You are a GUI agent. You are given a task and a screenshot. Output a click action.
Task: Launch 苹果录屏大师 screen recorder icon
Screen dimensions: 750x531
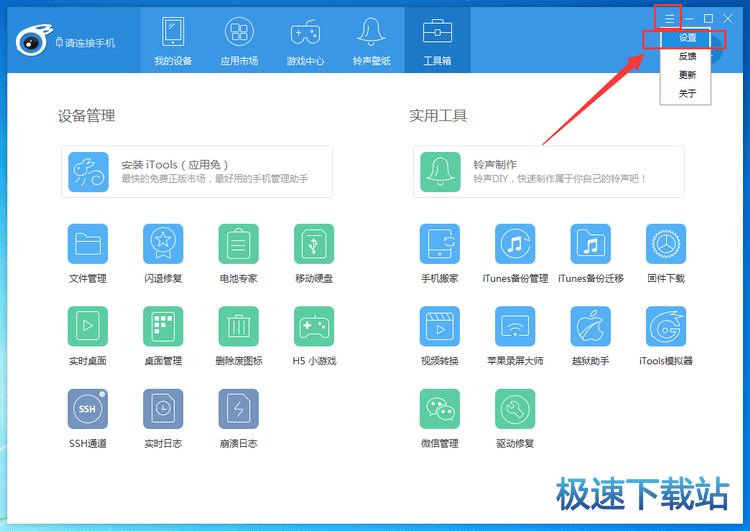[x=515, y=326]
